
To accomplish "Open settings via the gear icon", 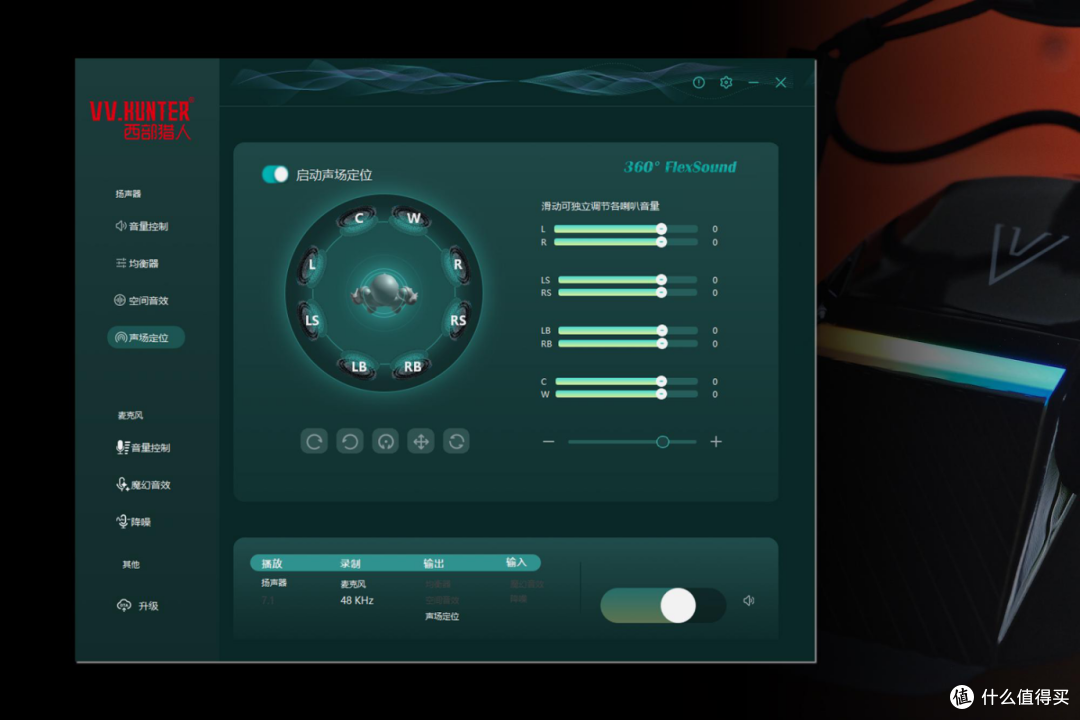I will (x=726, y=83).
